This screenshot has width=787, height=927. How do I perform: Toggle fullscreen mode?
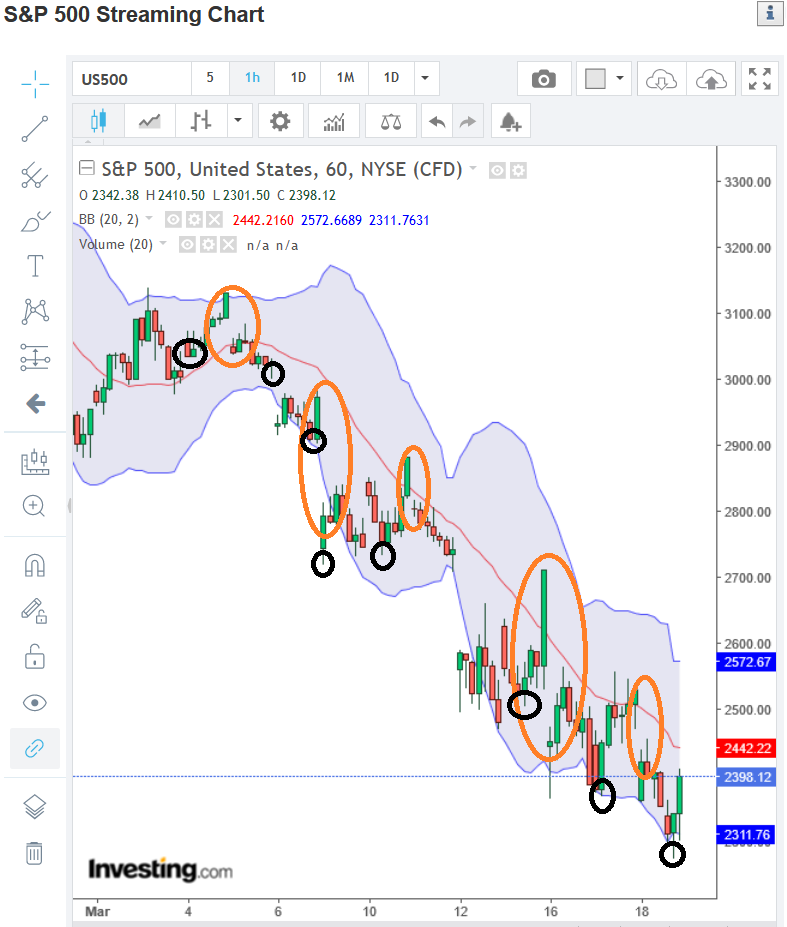[760, 79]
